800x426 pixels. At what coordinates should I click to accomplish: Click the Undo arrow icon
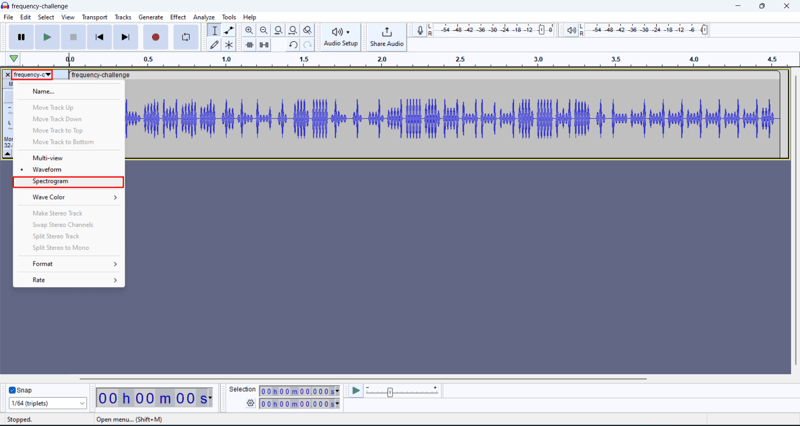coord(293,45)
